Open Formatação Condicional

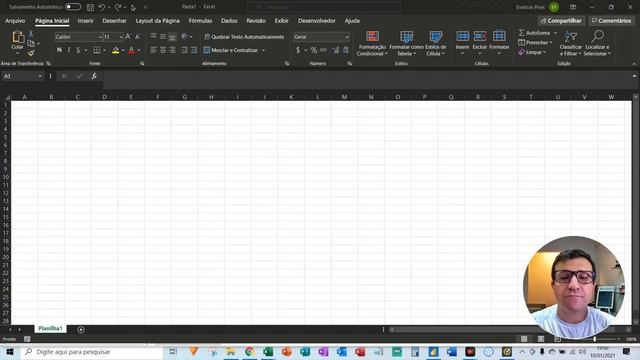pos(372,43)
